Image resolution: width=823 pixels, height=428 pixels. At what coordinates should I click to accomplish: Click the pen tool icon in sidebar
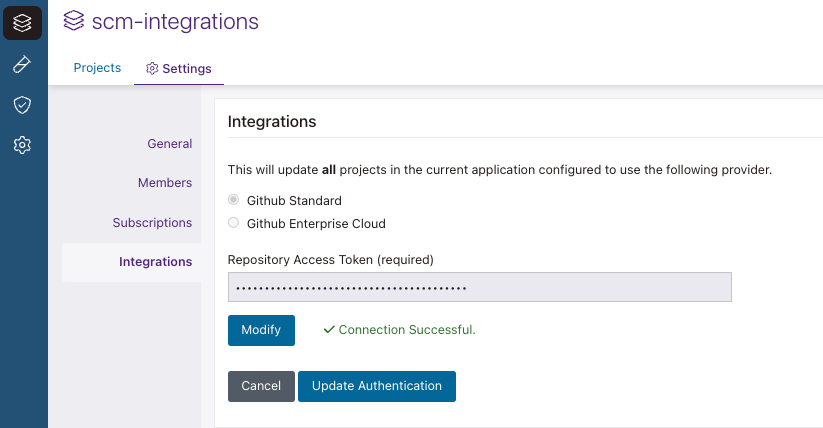[22, 65]
